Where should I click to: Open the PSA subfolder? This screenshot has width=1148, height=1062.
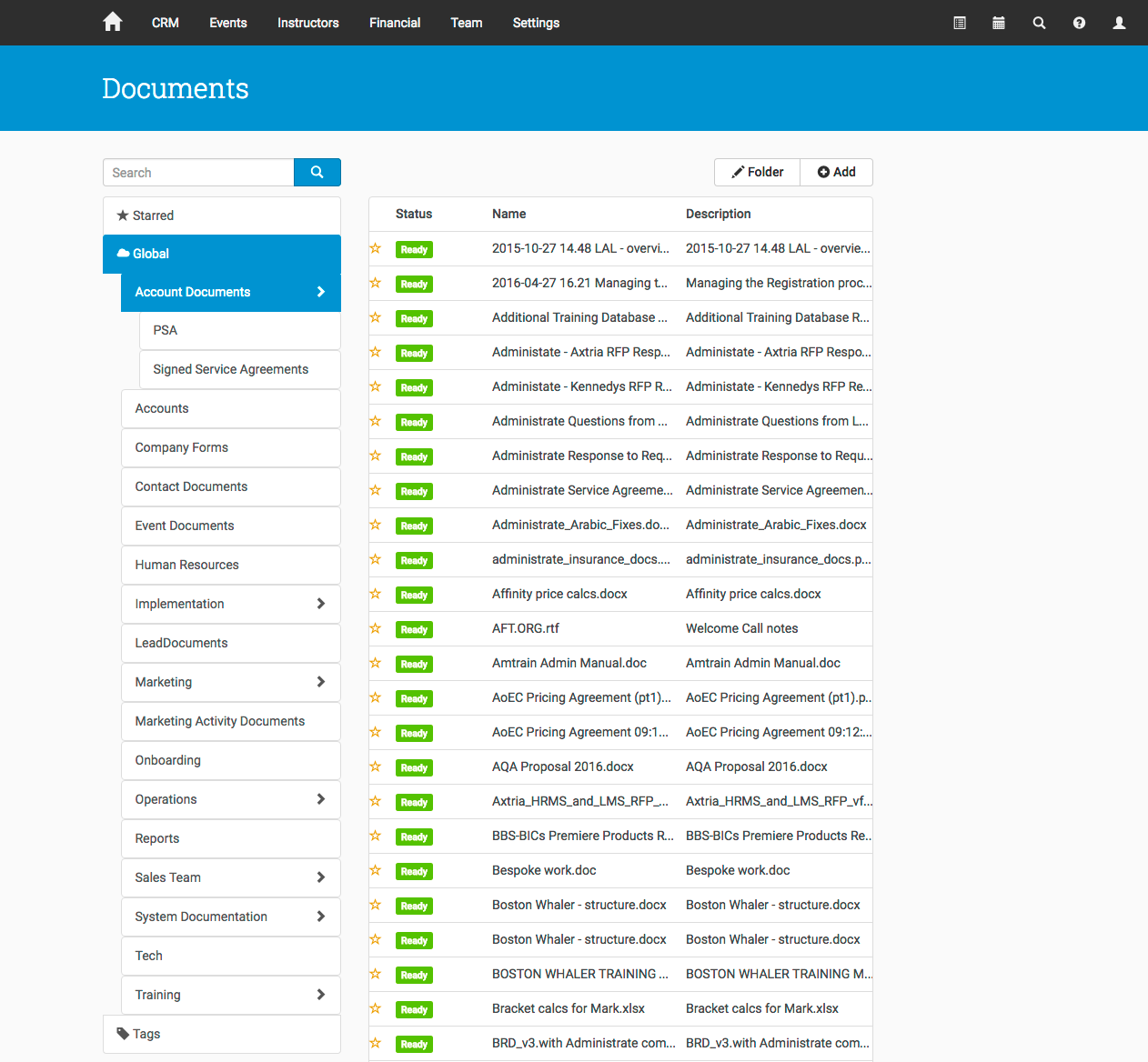[240, 330]
